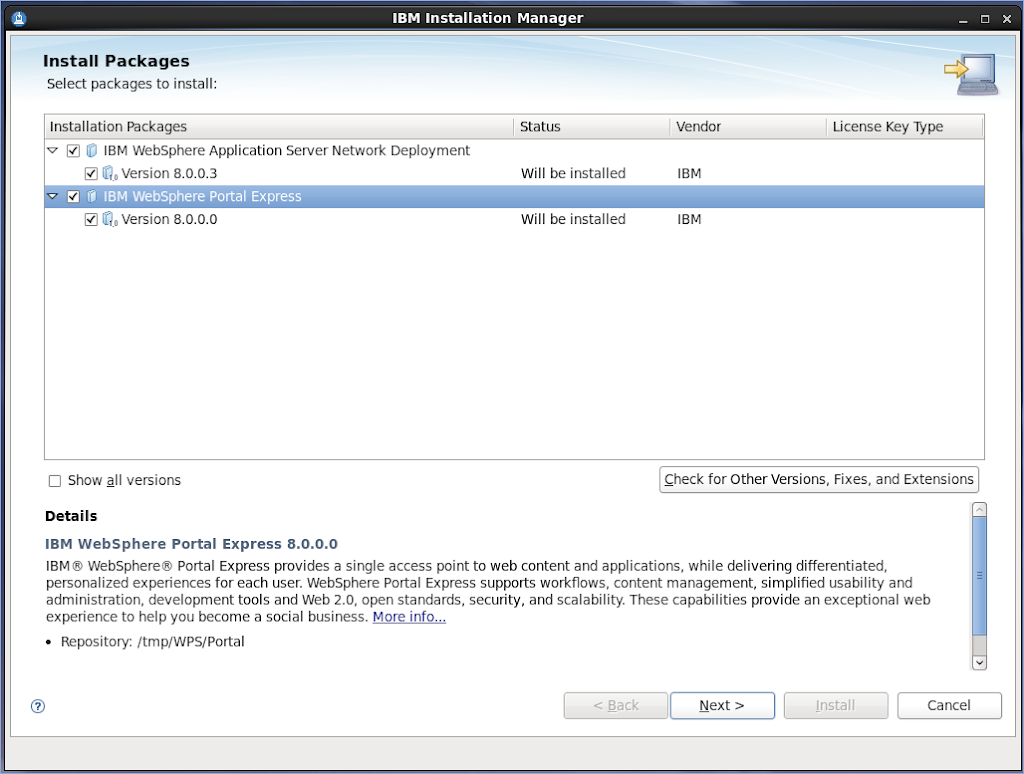
Task: Click the help question mark icon
Action: [38, 706]
